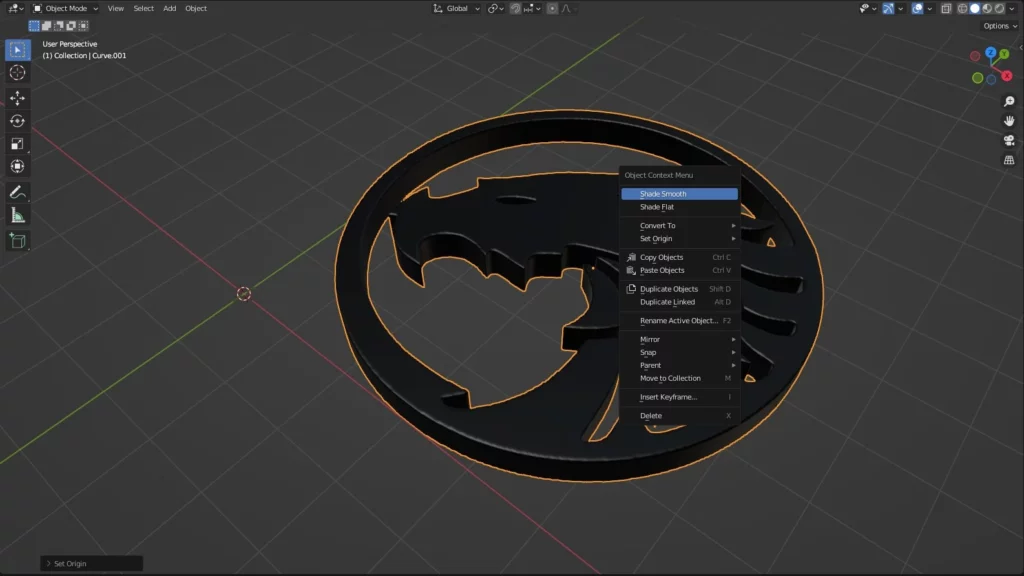
Task: Open the pivot point dropdown
Action: click(496, 8)
